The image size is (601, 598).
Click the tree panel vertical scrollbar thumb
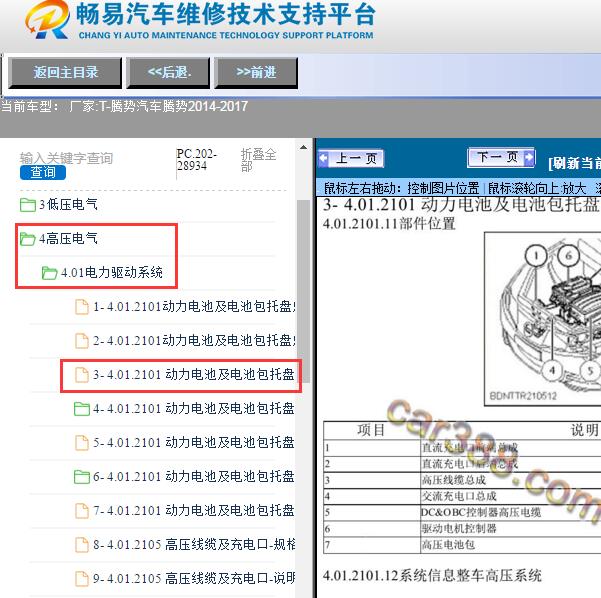(304, 291)
